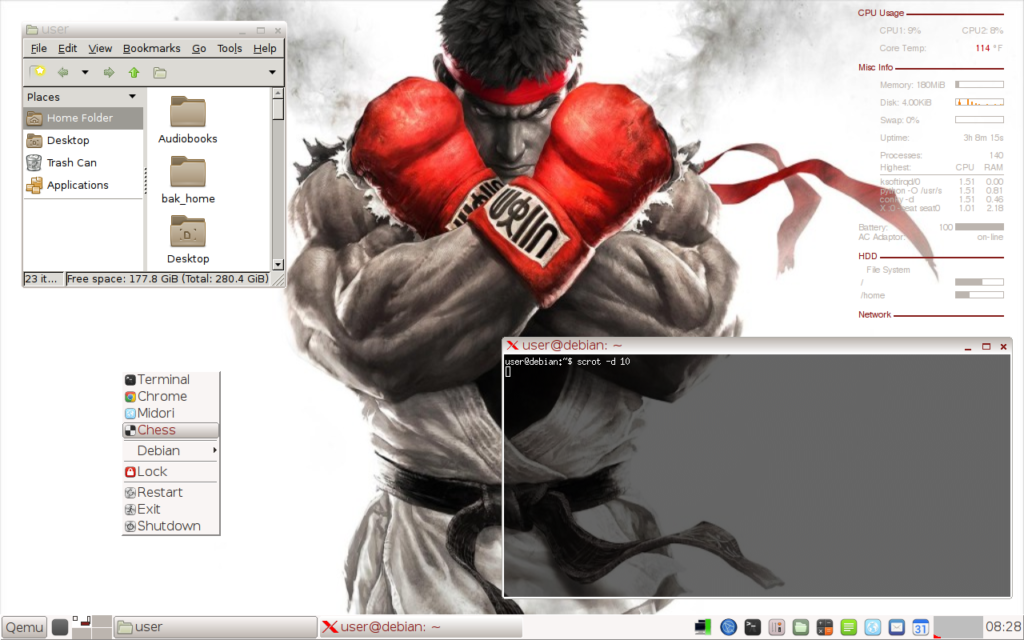Open the Bookmarks menu in file manager

coord(151,48)
